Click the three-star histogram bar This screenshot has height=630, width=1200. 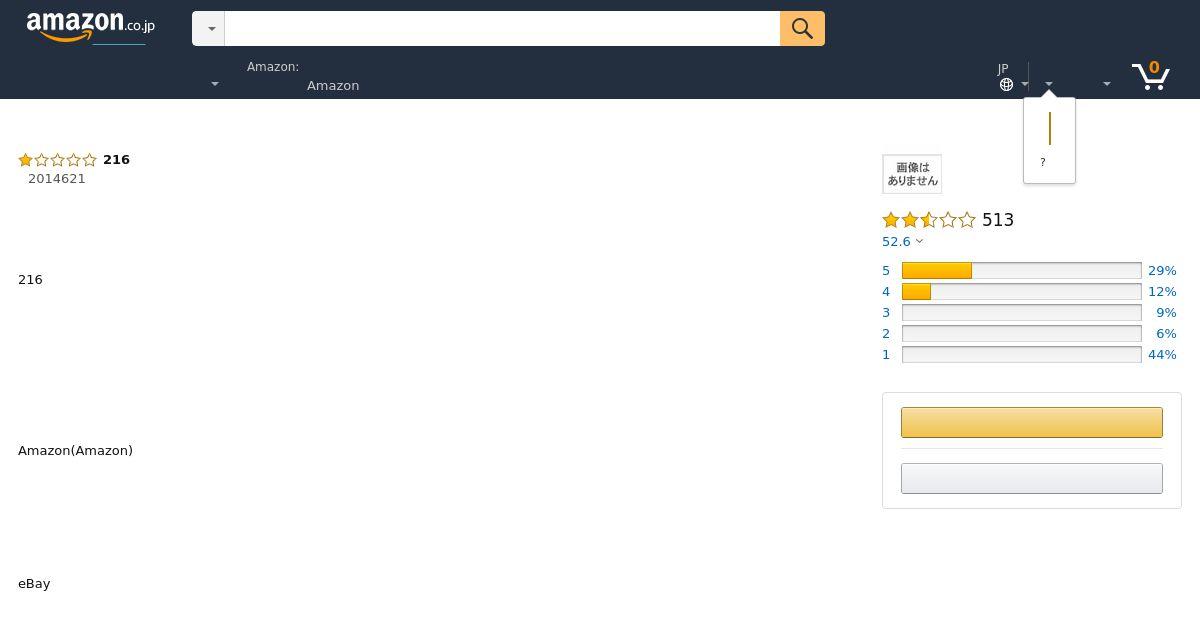pyautogui.click(x=1021, y=313)
